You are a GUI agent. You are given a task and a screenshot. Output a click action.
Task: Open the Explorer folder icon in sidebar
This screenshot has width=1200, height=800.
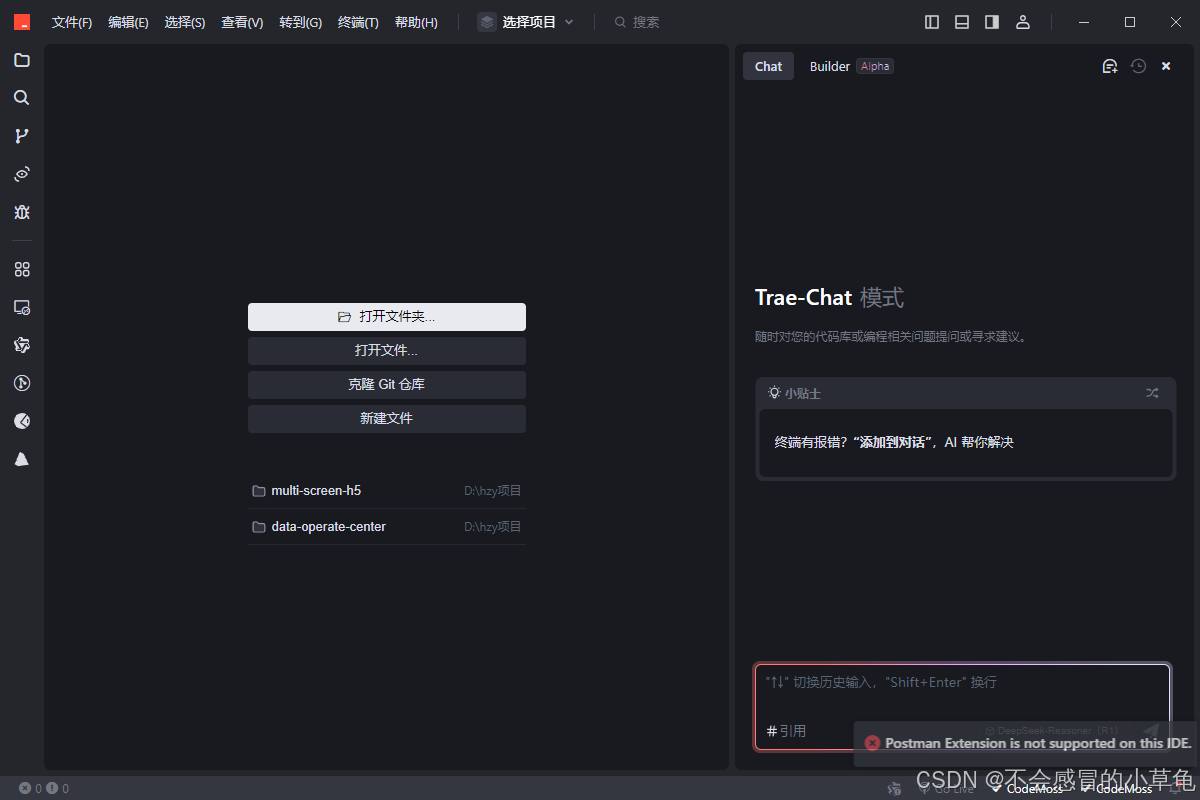pyautogui.click(x=21, y=60)
